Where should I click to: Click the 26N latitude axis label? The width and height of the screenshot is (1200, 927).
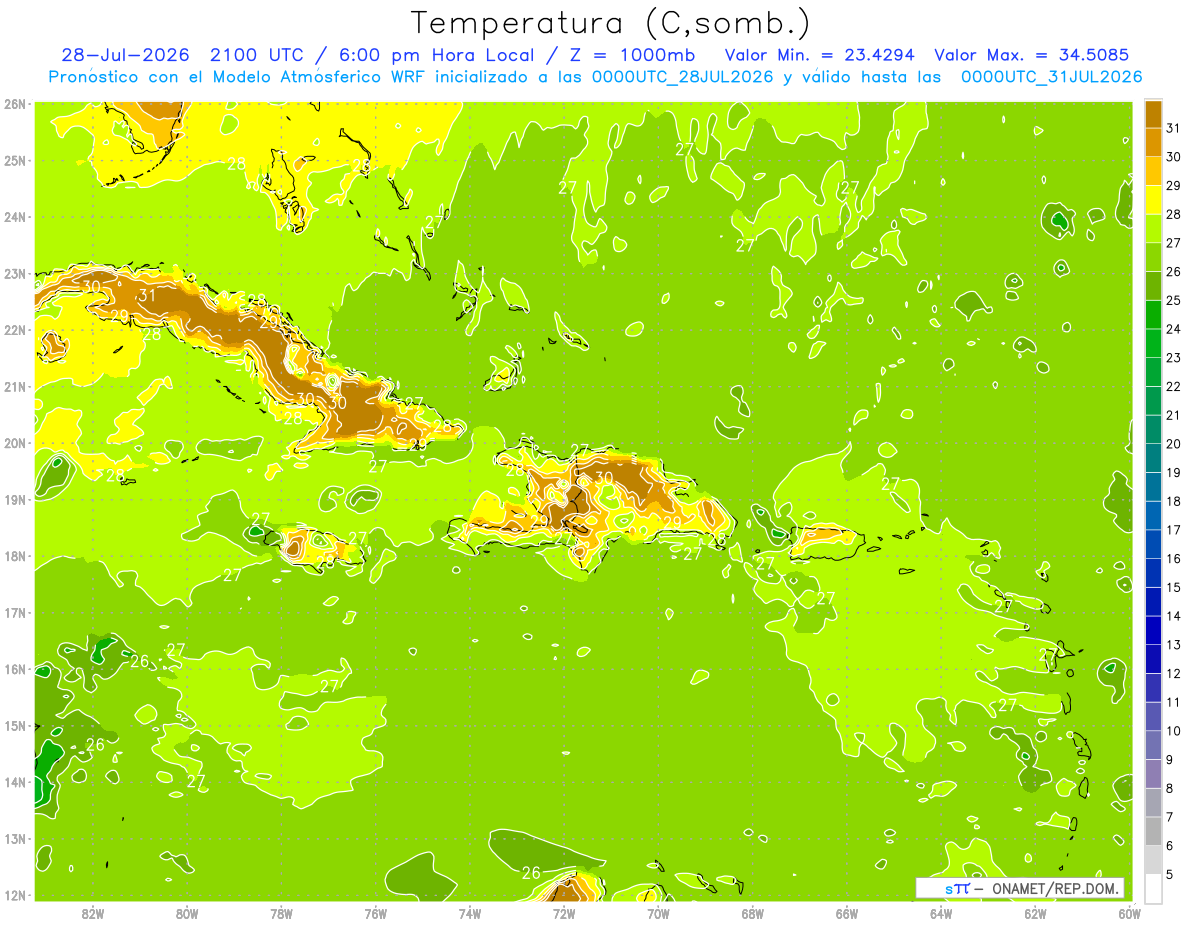click(x=14, y=104)
